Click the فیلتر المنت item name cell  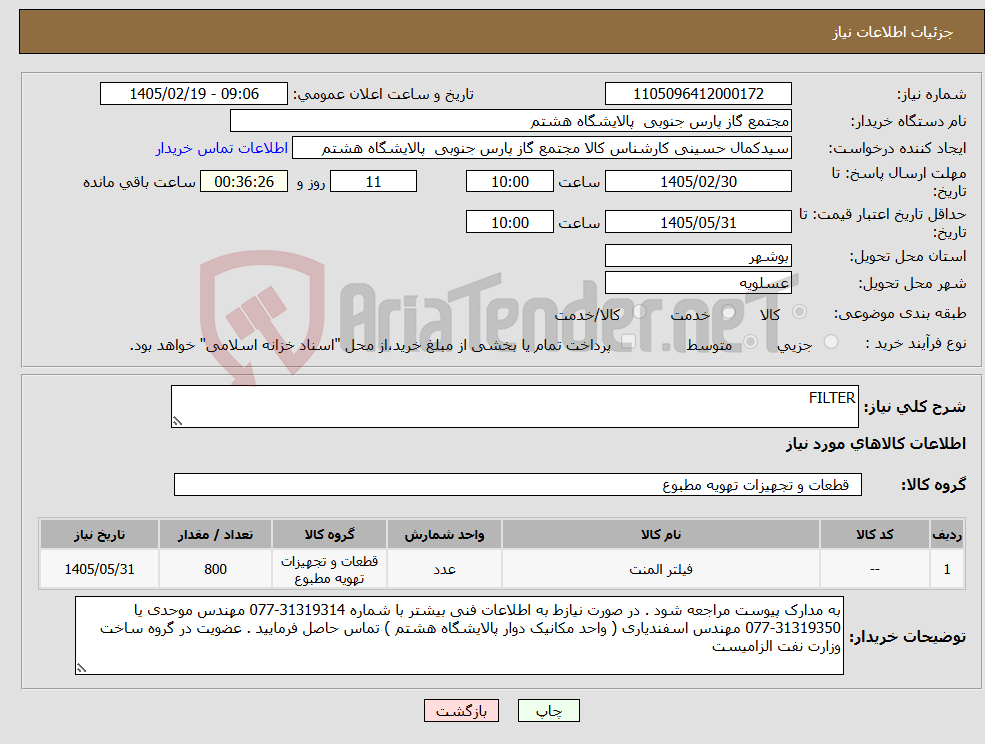[660, 569]
